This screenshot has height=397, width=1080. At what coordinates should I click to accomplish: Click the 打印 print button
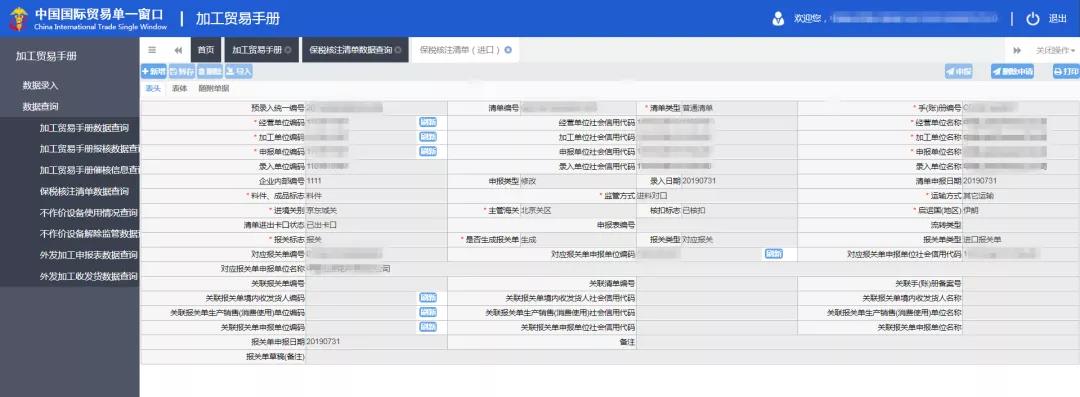(x=1066, y=72)
